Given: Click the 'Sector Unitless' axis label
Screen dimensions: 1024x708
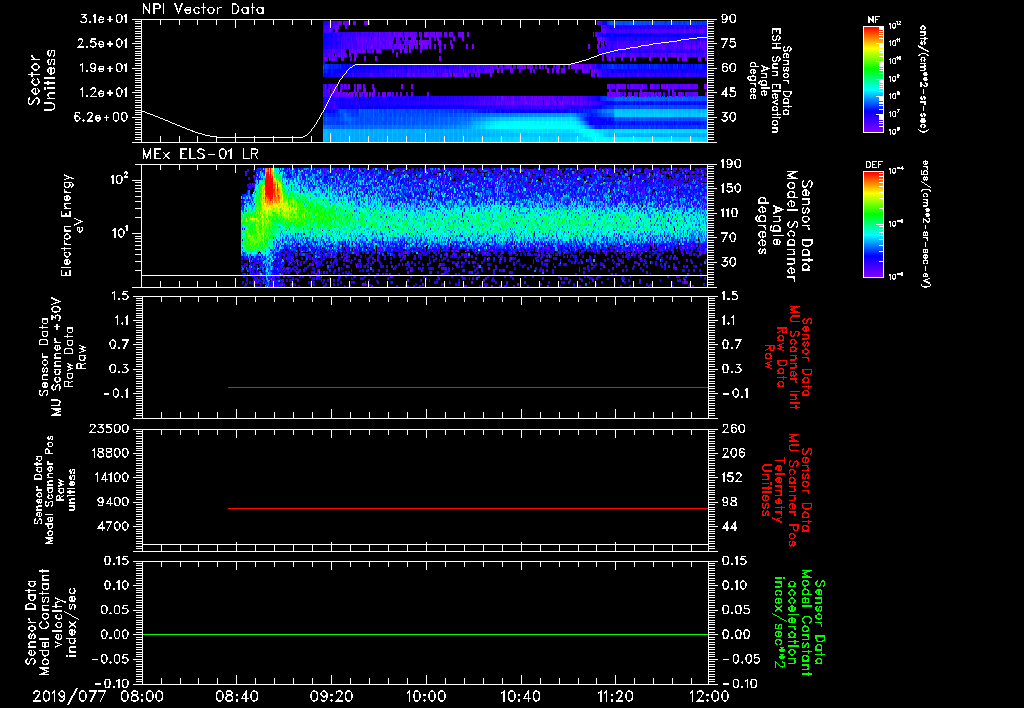Looking at the screenshot, I should pyautogui.click(x=42, y=80).
